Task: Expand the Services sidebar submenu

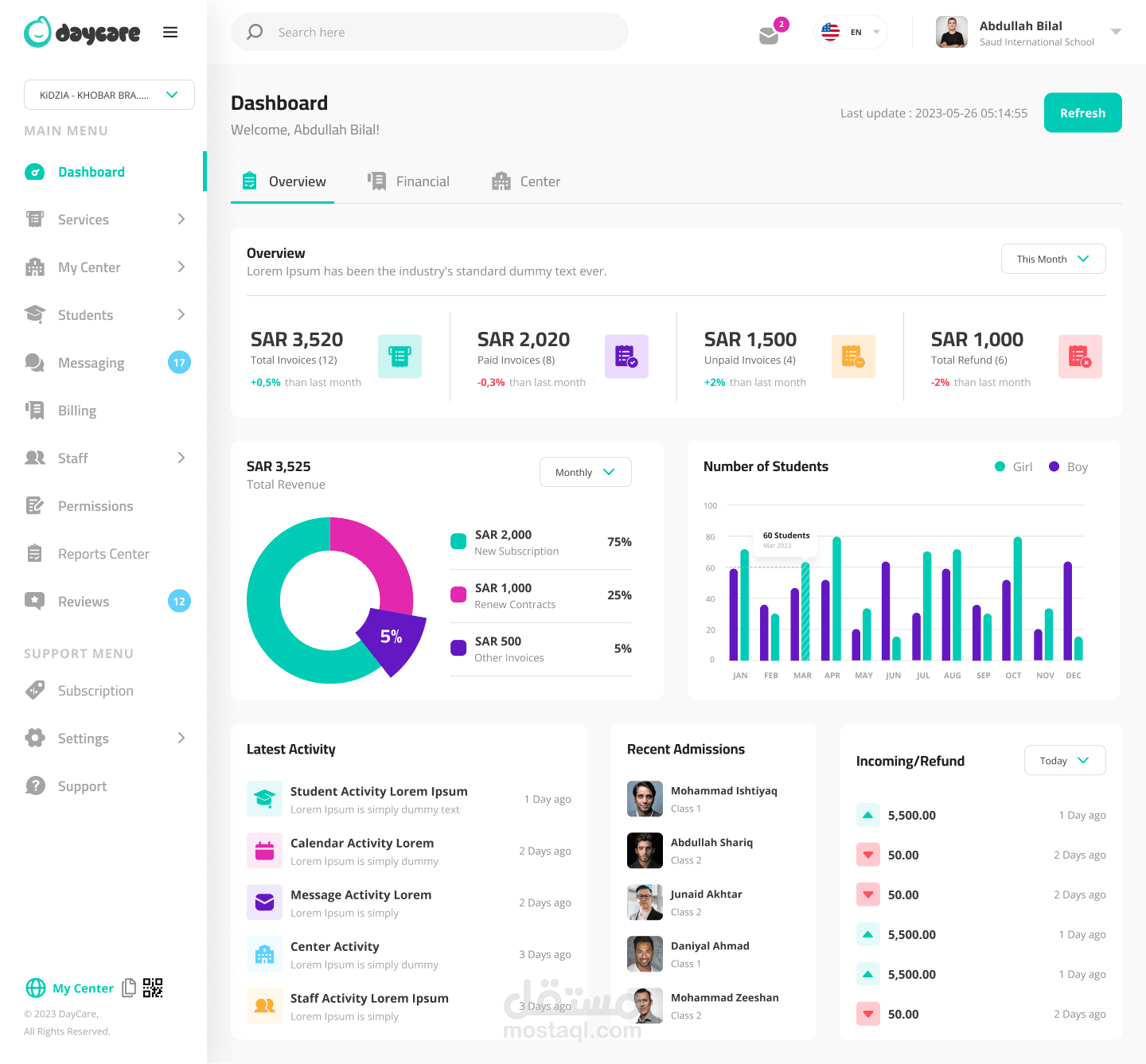Action: click(181, 219)
